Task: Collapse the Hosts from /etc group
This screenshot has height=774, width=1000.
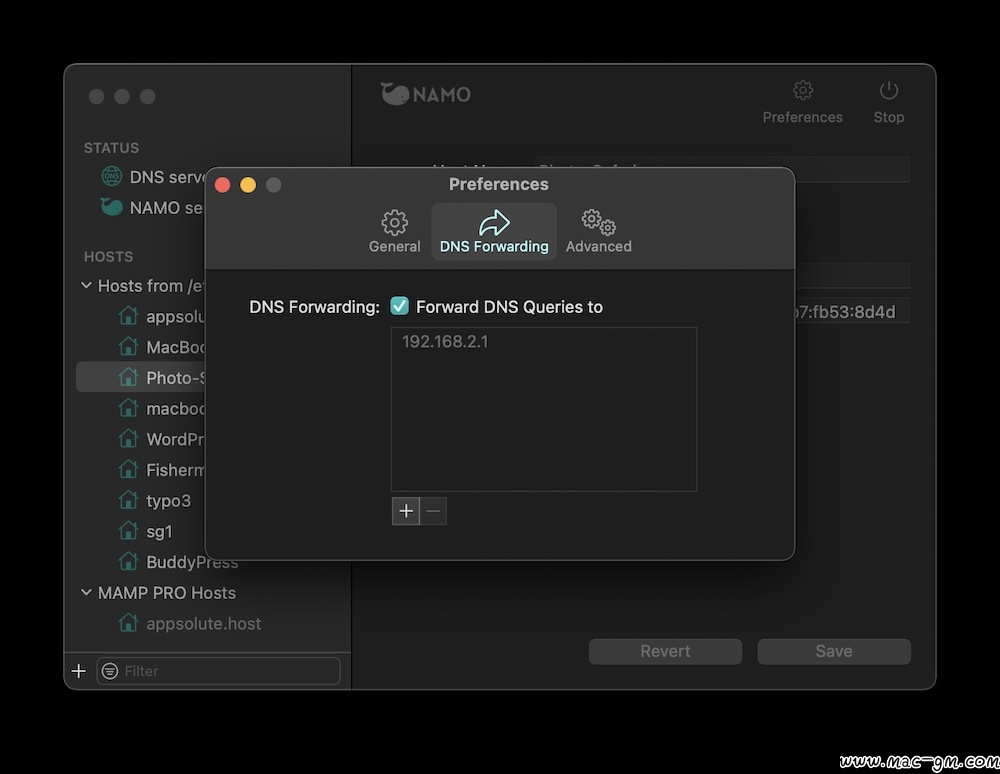Action: click(x=86, y=286)
